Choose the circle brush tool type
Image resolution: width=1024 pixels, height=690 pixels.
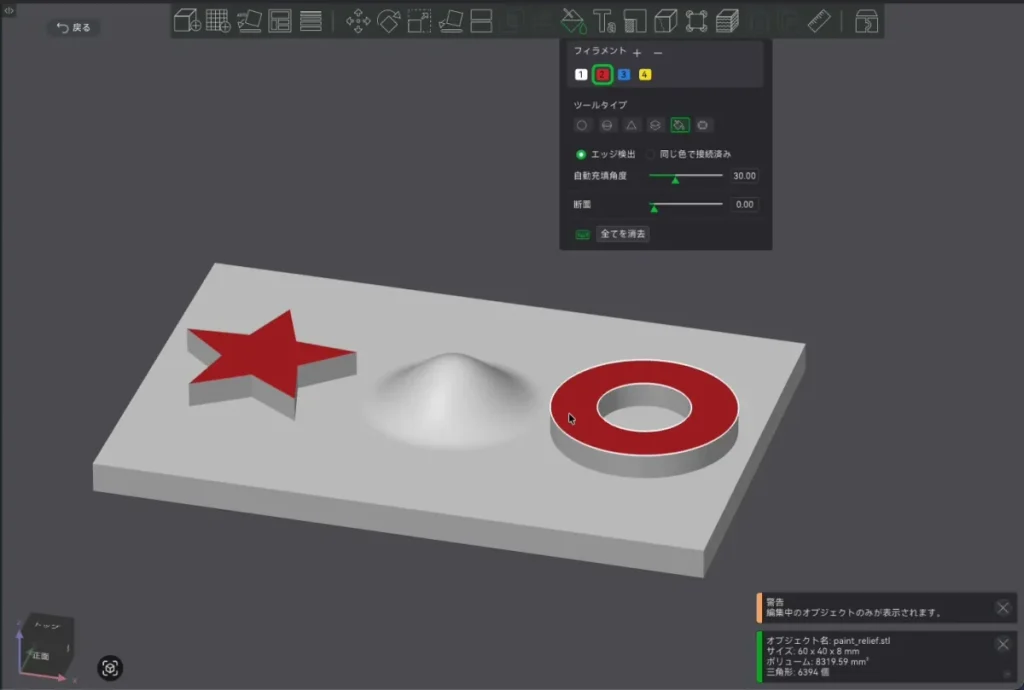tap(582, 125)
